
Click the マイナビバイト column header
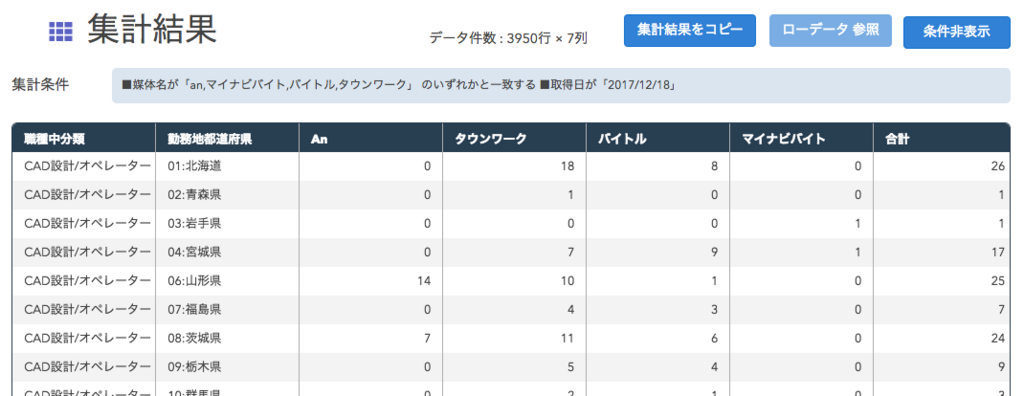(x=802, y=138)
